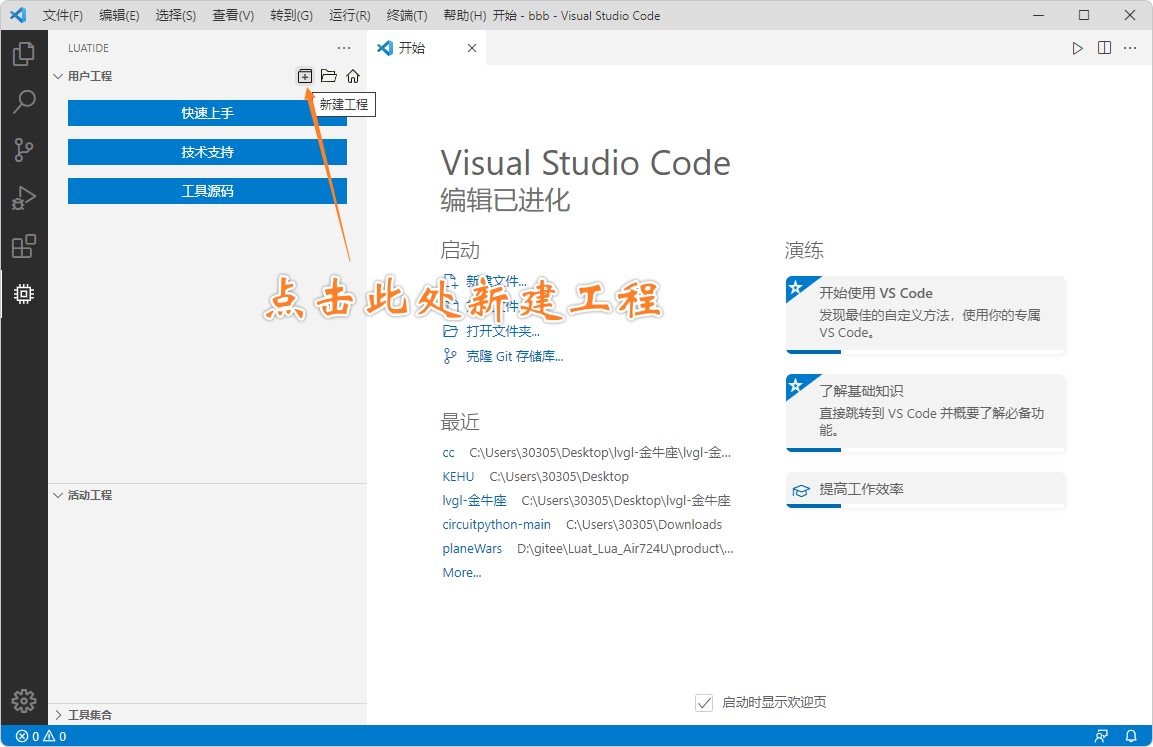Open the 帮助(H) menu
The width and height of the screenshot is (1153, 747).
(x=464, y=15)
